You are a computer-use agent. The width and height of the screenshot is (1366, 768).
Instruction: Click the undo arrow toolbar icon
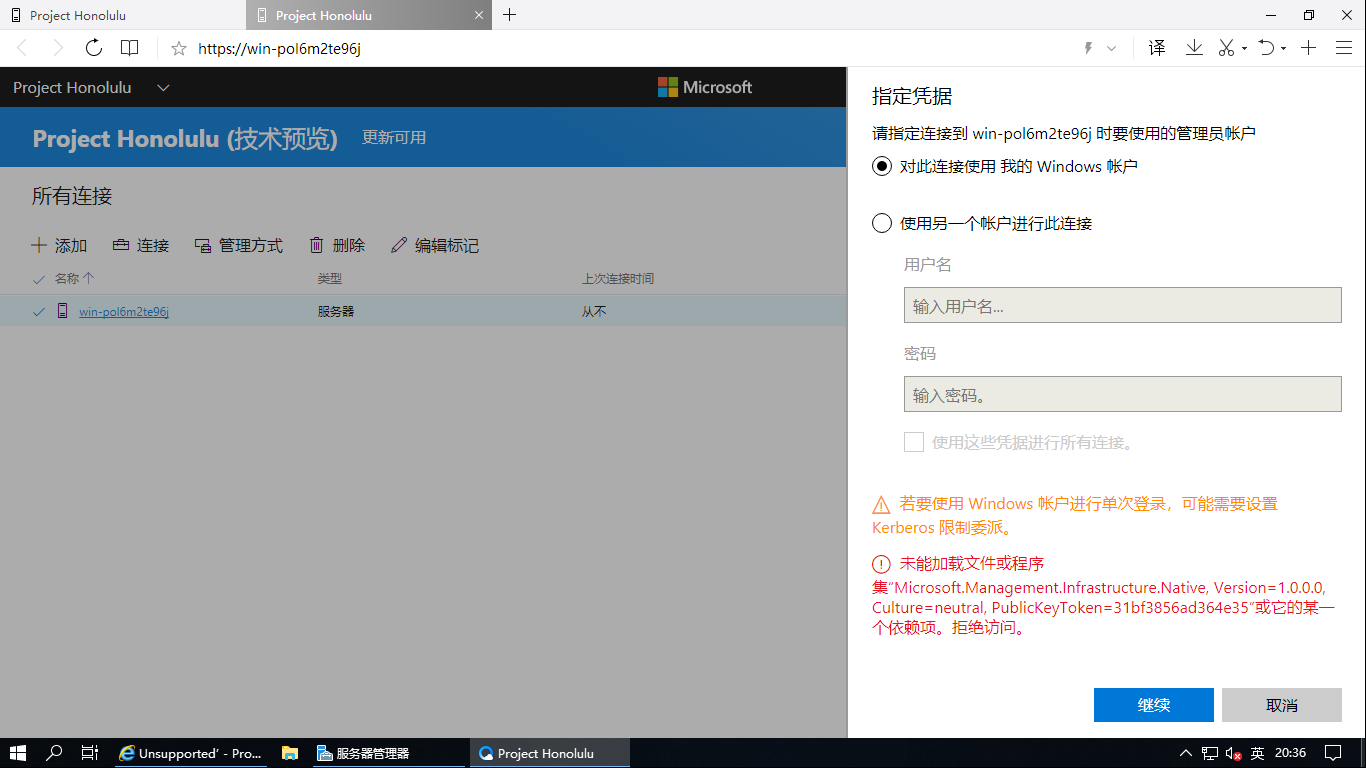click(x=1267, y=48)
